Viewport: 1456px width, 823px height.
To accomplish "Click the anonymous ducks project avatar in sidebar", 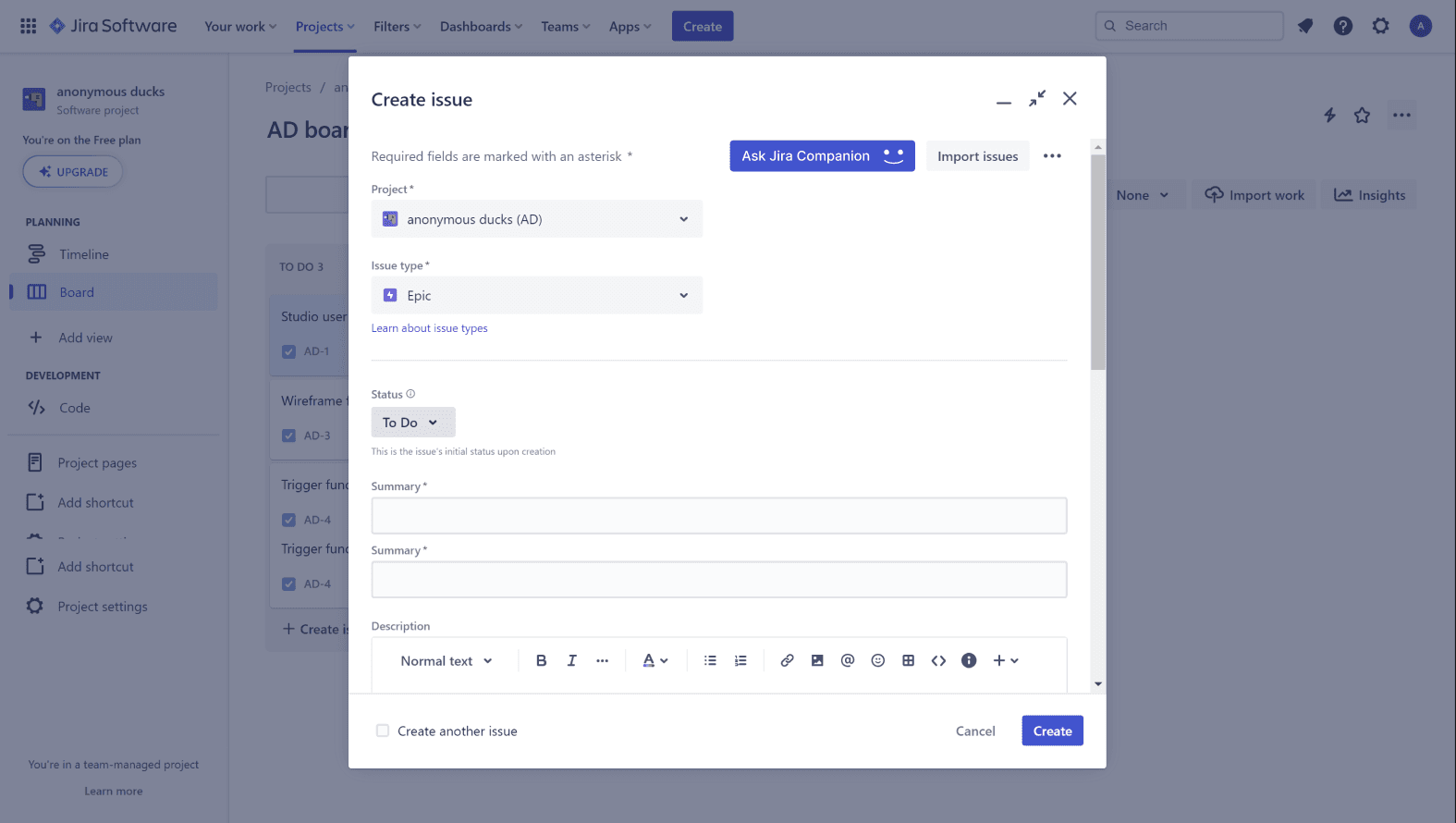I will (34, 99).
